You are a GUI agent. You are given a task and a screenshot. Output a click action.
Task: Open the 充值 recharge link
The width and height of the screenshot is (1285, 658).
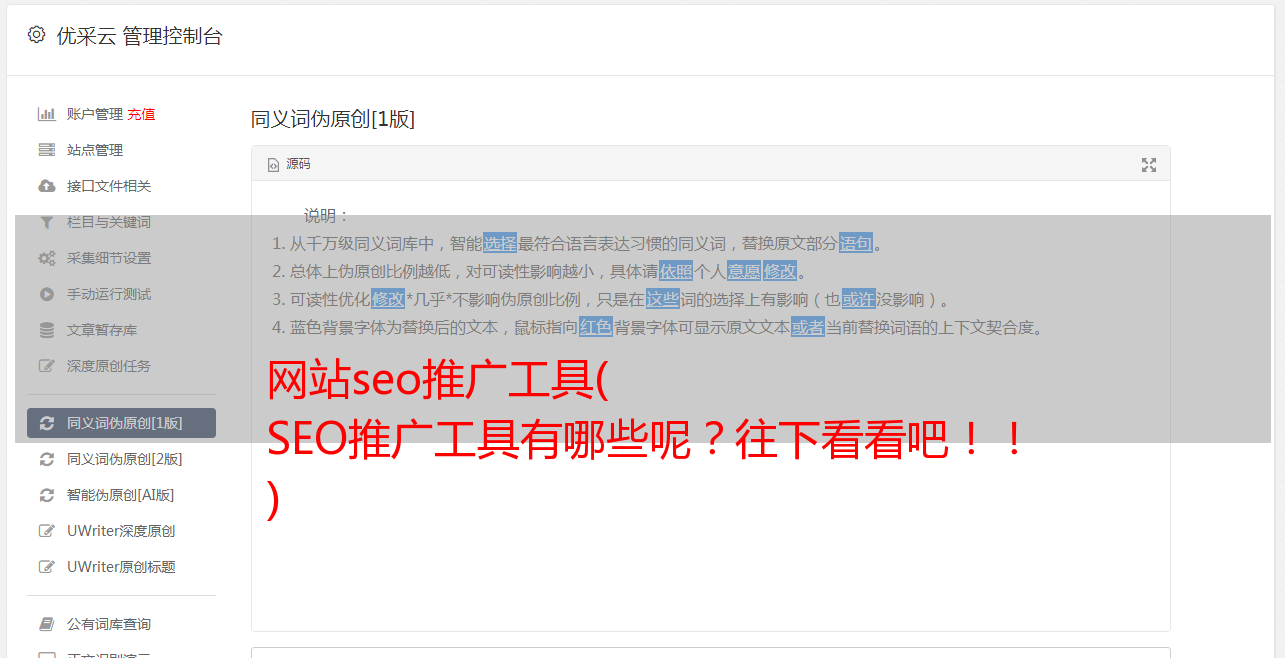click(x=141, y=114)
